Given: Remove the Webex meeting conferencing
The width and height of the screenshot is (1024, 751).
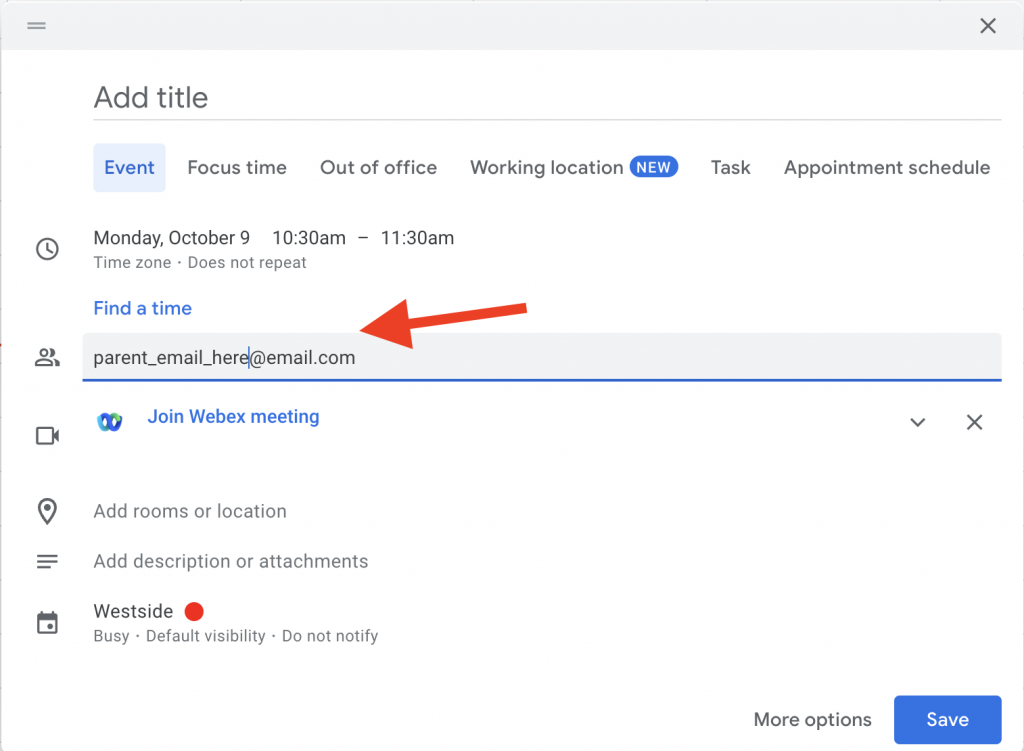Looking at the screenshot, I should point(974,423).
